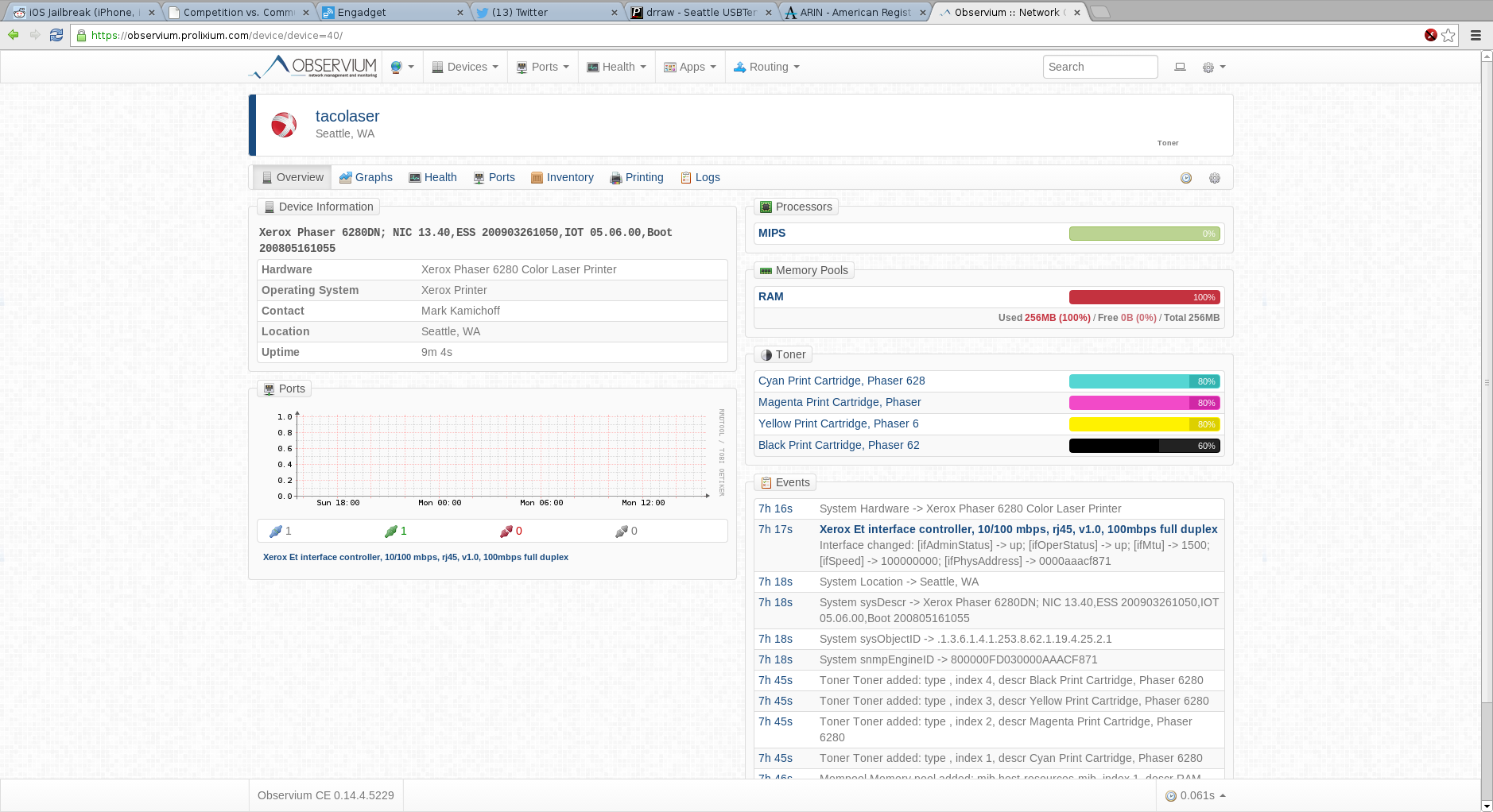This screenshot has height=812, width=1493.
Task: Click the laptop icon in navbar
Action: pyautogui.click(x=1181, y=68)
